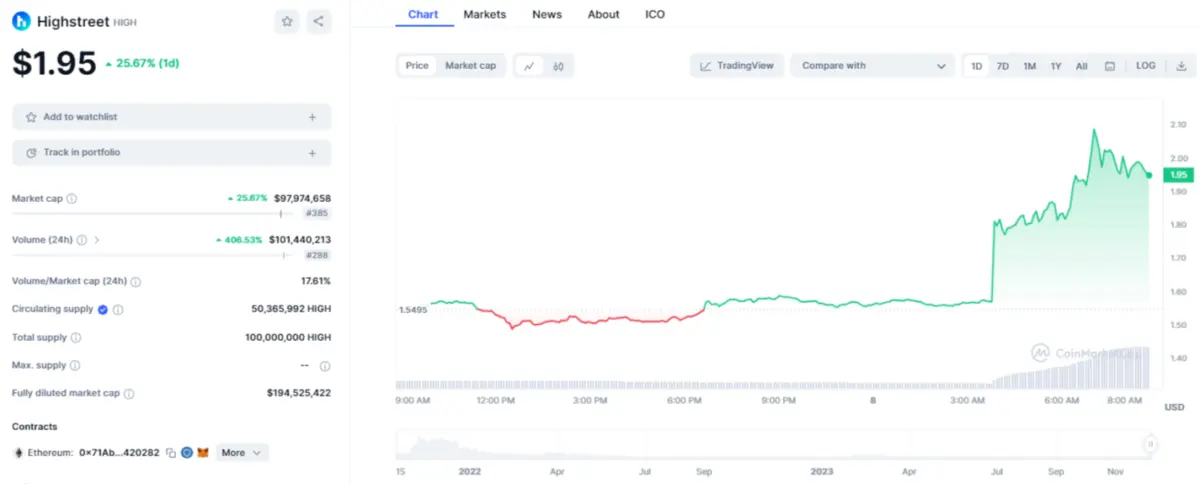
Task: Copy the Ethereum contract address
Action: [171, 453]
